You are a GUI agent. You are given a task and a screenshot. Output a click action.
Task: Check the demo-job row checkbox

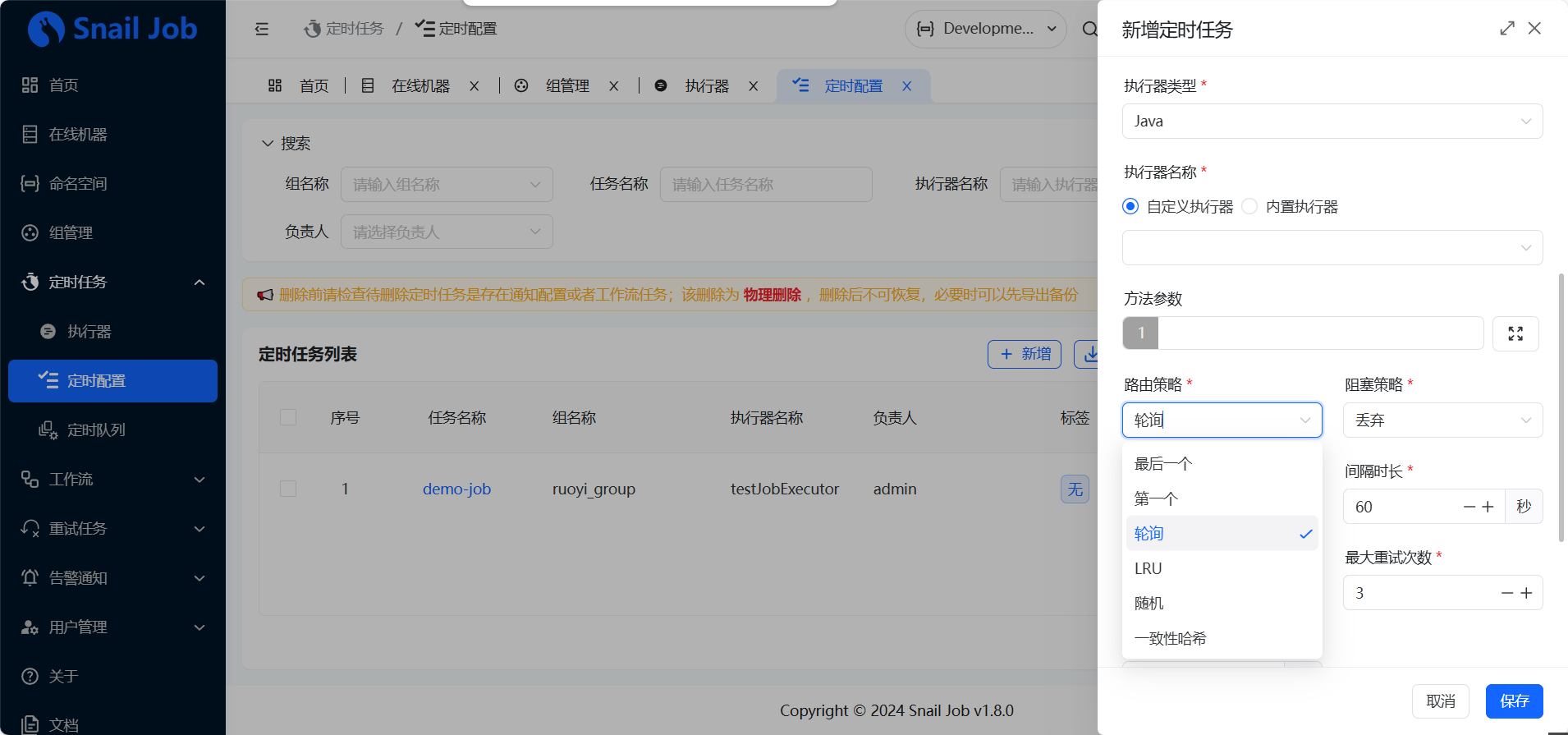(288, 489)
